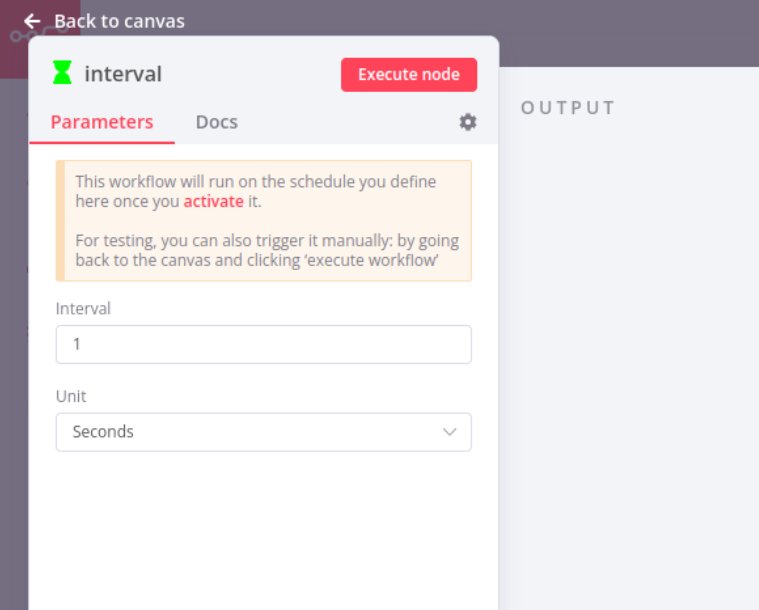Click the 'Back to canvas' text
The image size is (759, 610).
pos(119,21)
